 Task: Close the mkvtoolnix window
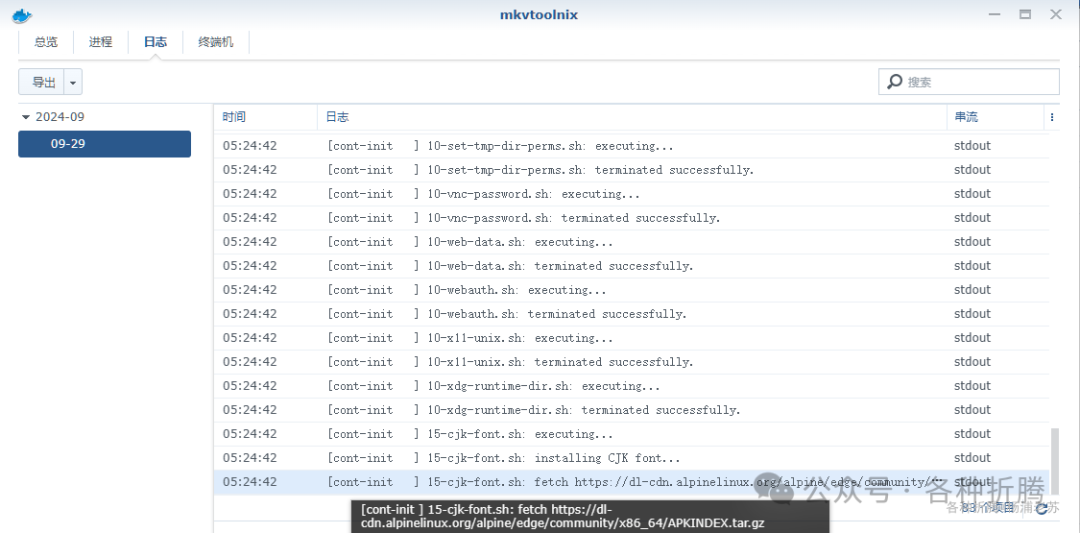1055,14
